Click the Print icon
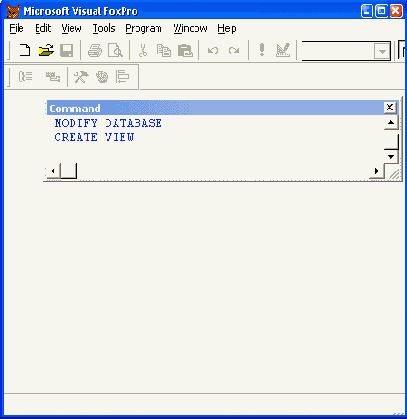Screen dimensions: 407x419 pos(95,51)
